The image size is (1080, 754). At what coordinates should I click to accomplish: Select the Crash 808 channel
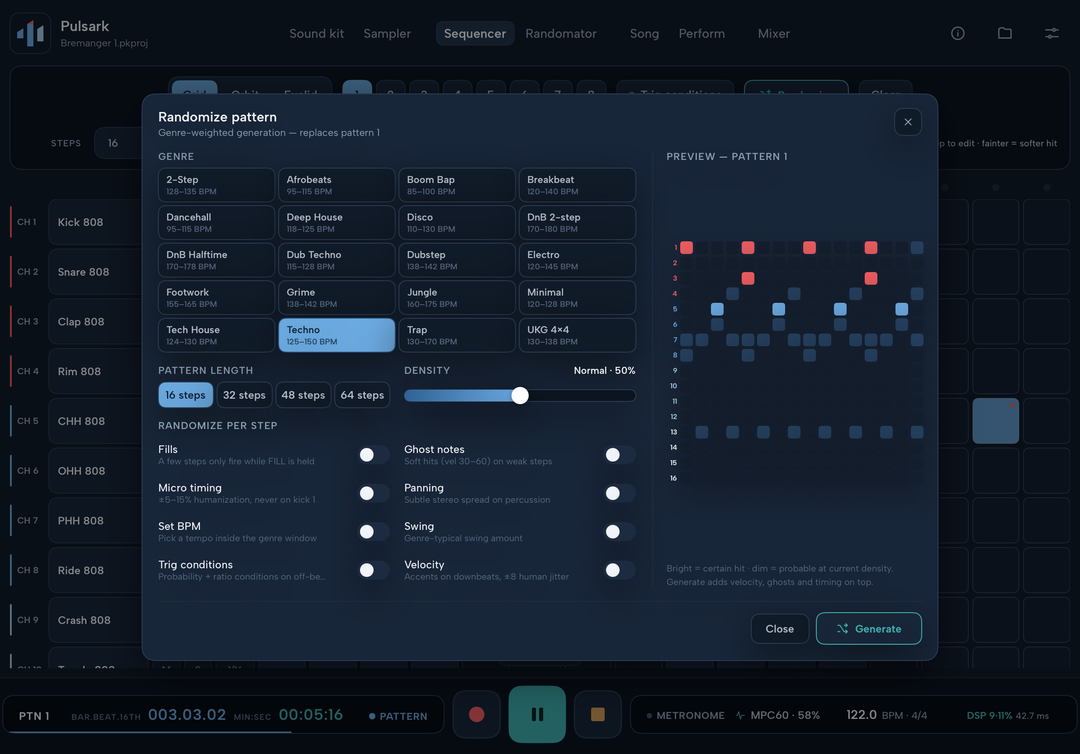point(95,620)
